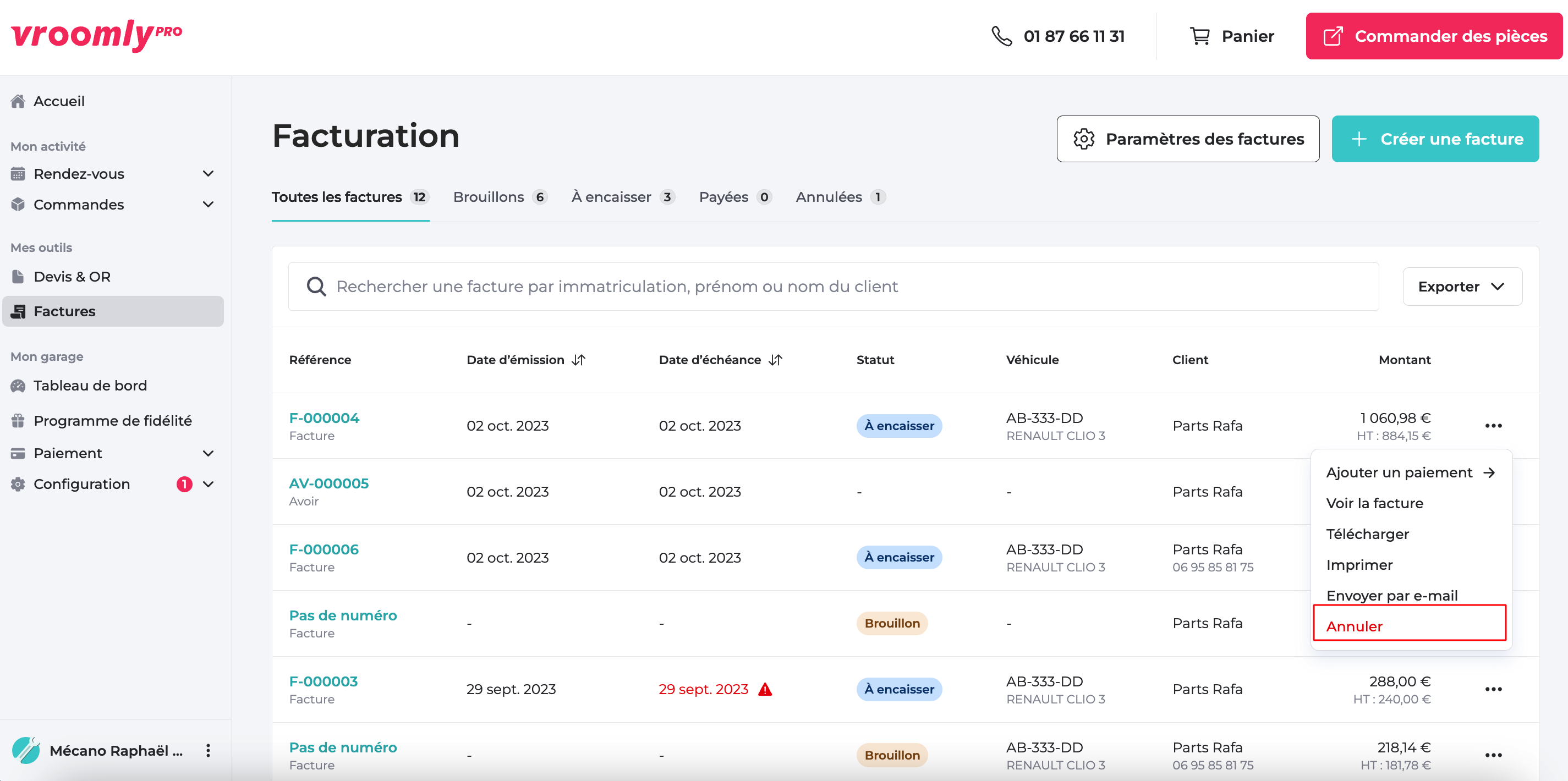Click the red overdue warning triangle icon
1568x781 pixels.
tap(765, 690)
